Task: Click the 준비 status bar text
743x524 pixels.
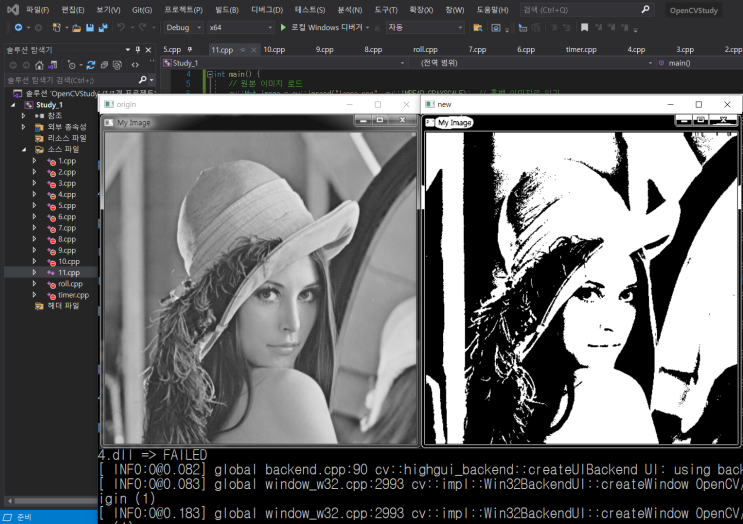Action: 25,517
